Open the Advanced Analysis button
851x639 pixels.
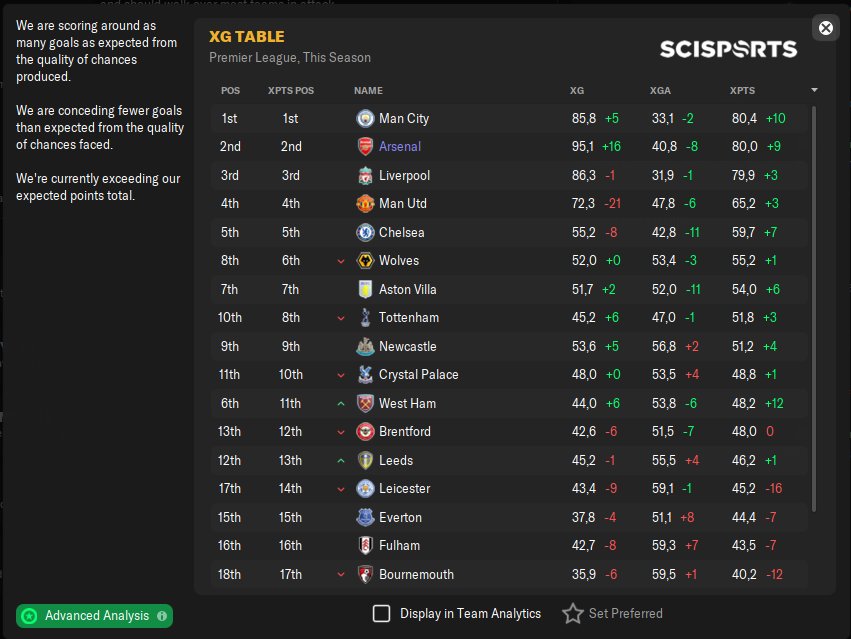[x=95, y=616]
